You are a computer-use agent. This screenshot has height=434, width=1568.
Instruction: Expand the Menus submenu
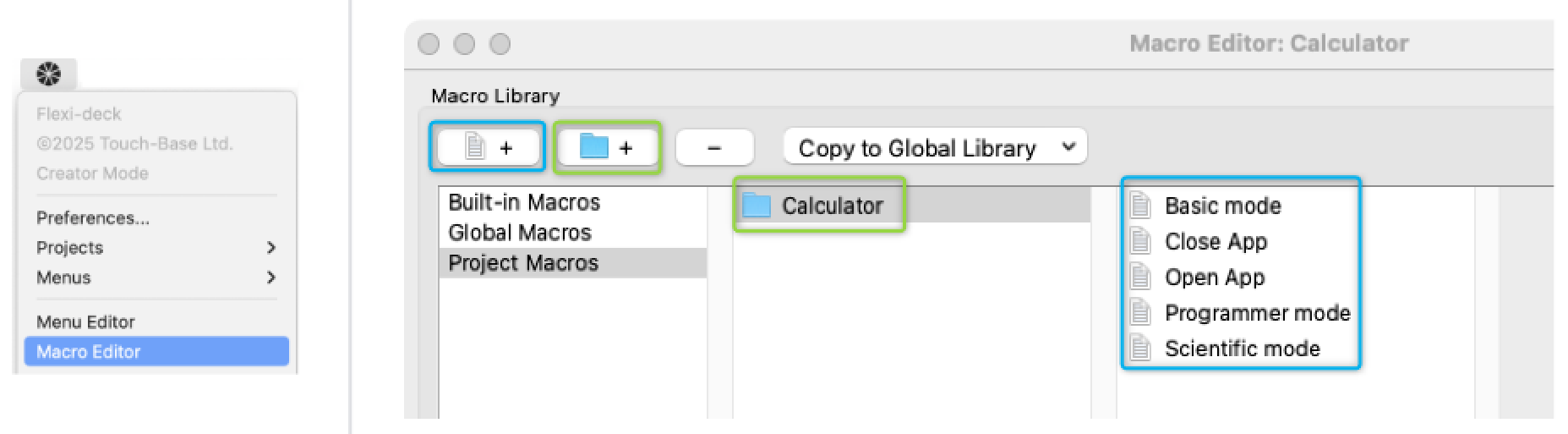click(156, 277)
